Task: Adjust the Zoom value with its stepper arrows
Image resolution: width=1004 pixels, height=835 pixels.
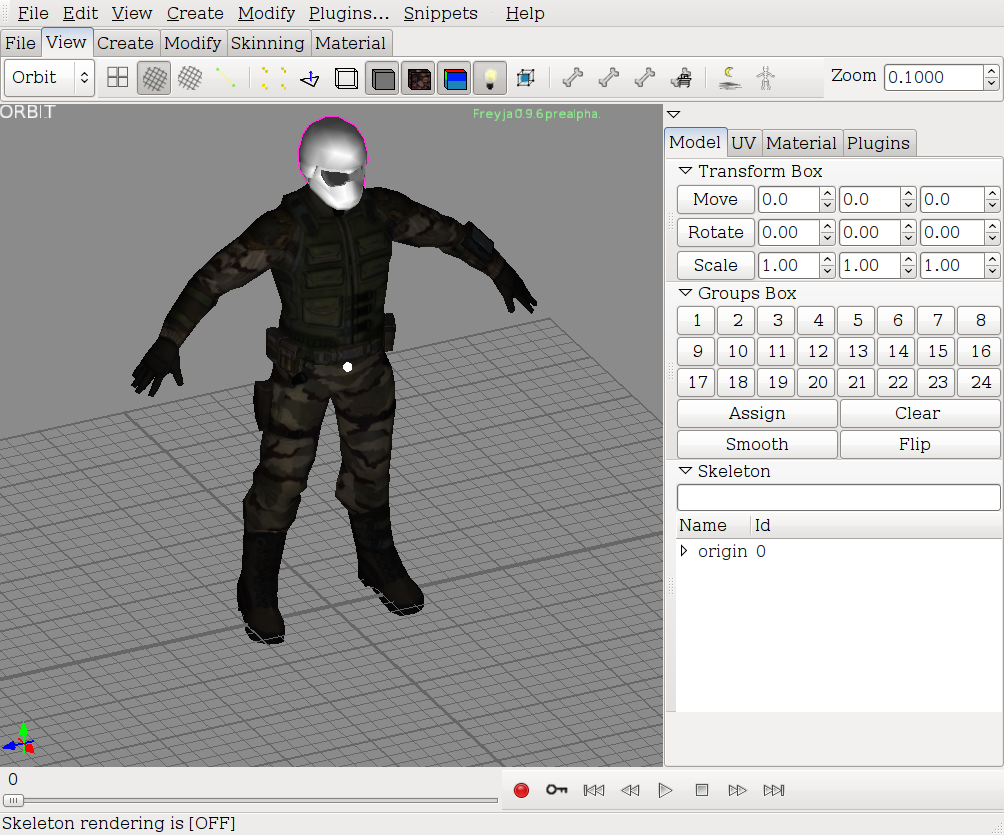Action: pyautogui.click(x=991, y=77)
